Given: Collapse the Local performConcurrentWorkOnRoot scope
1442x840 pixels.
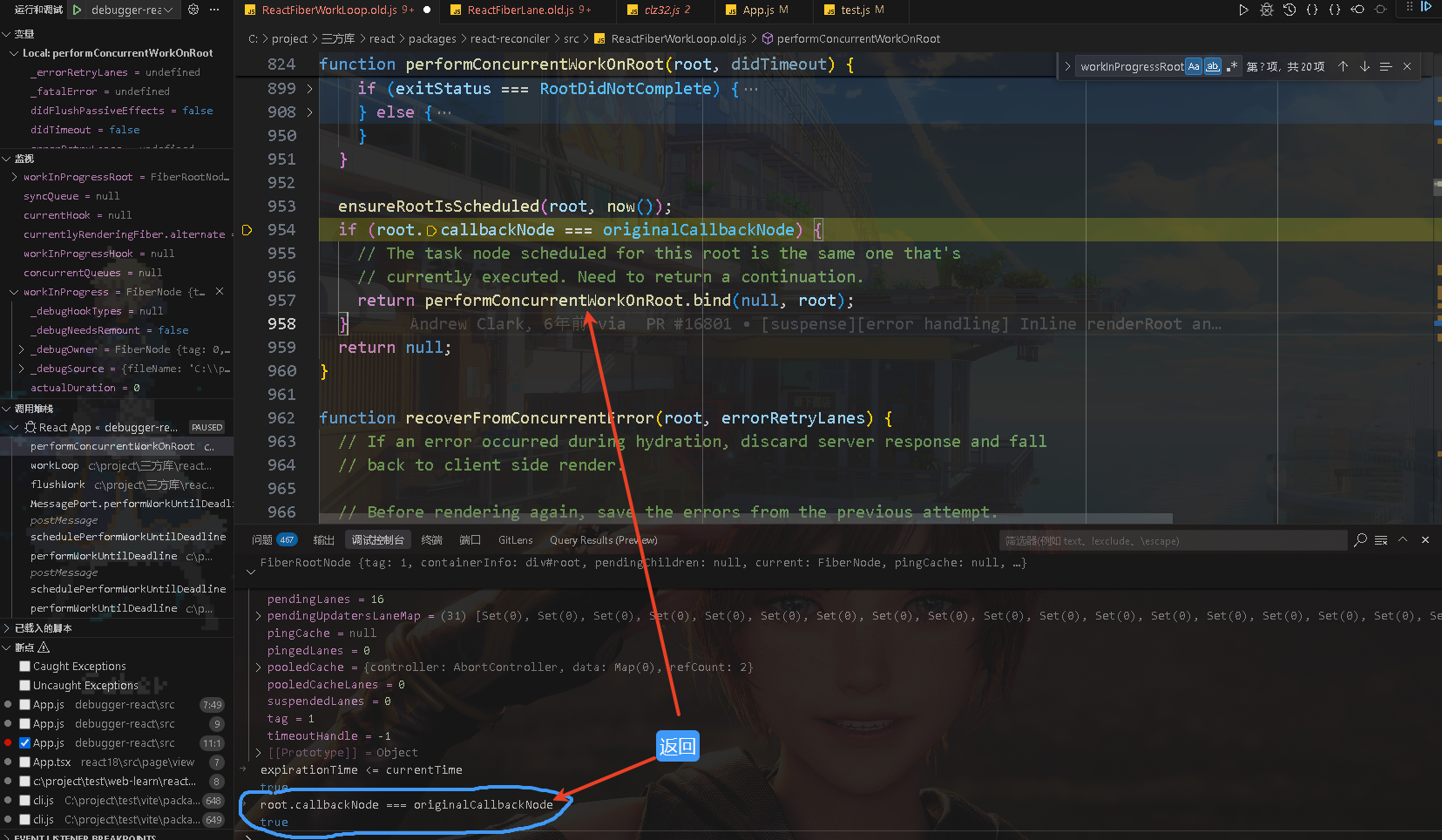Looking at the screenshot, I should [14, 53].
